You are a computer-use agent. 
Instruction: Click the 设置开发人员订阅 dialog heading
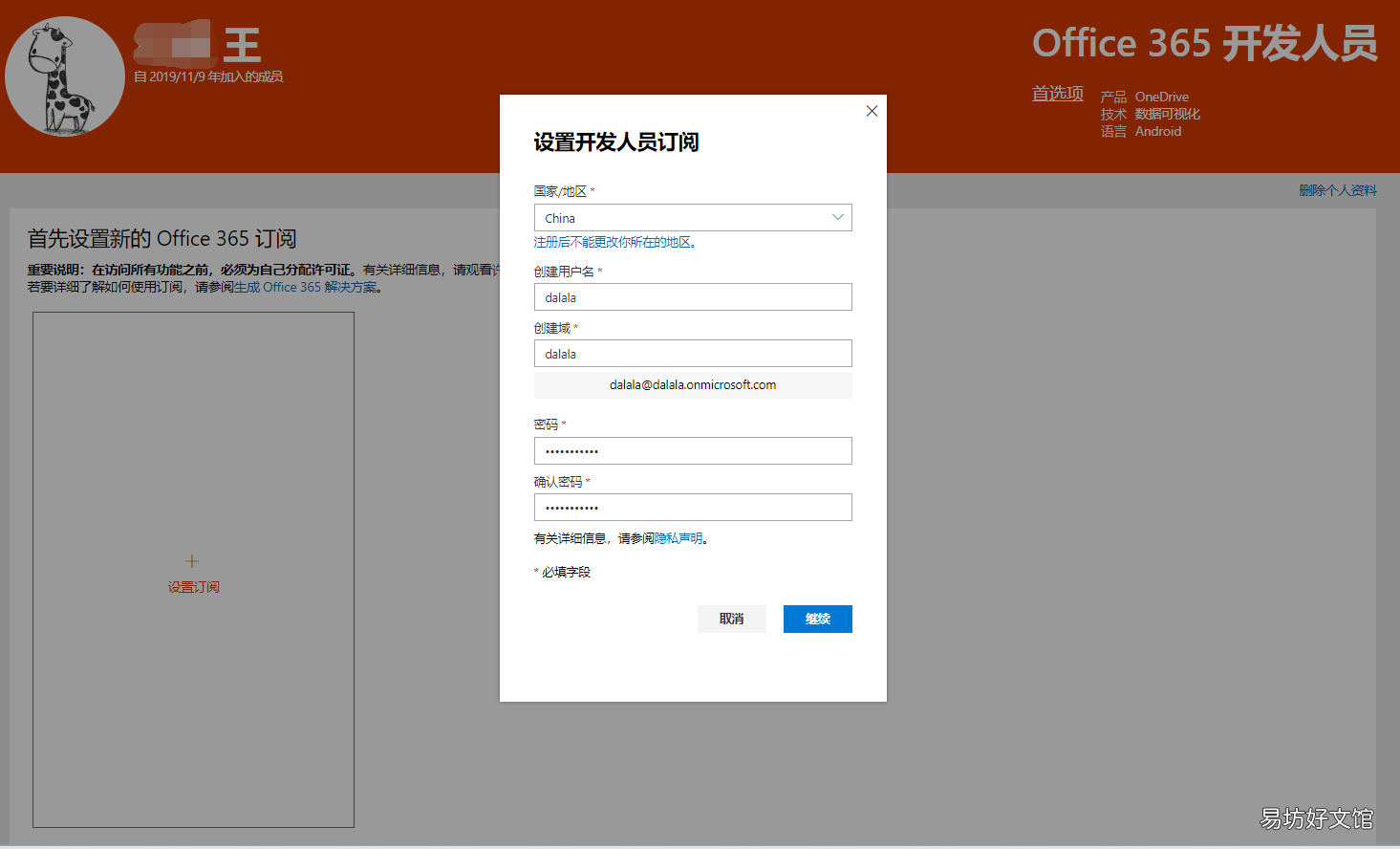(x=616, y=142)
